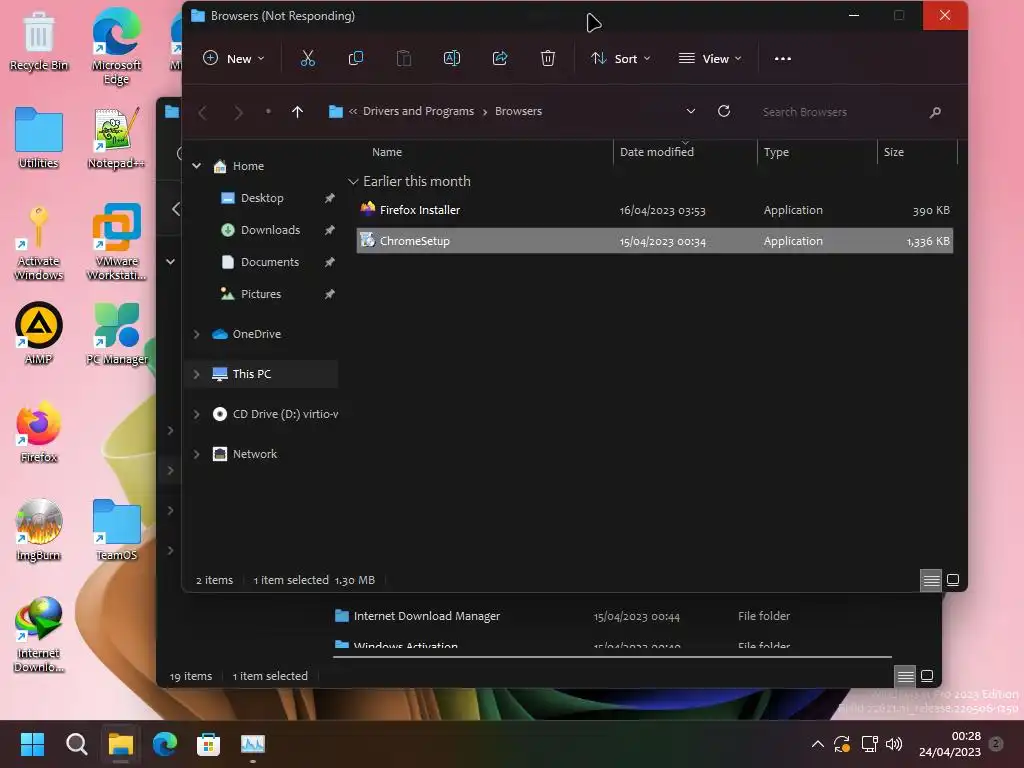1024x768 pixels.
Task: Open the New dropdown menu
Action: (x=234, y=59)
